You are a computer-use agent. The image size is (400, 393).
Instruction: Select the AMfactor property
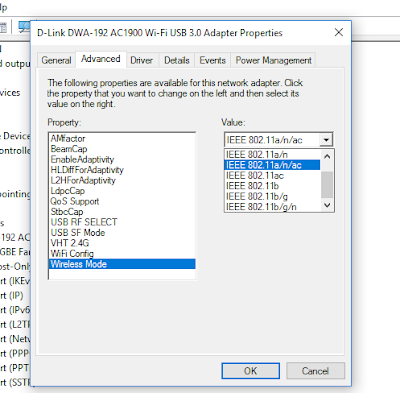(x=122, y=138)
